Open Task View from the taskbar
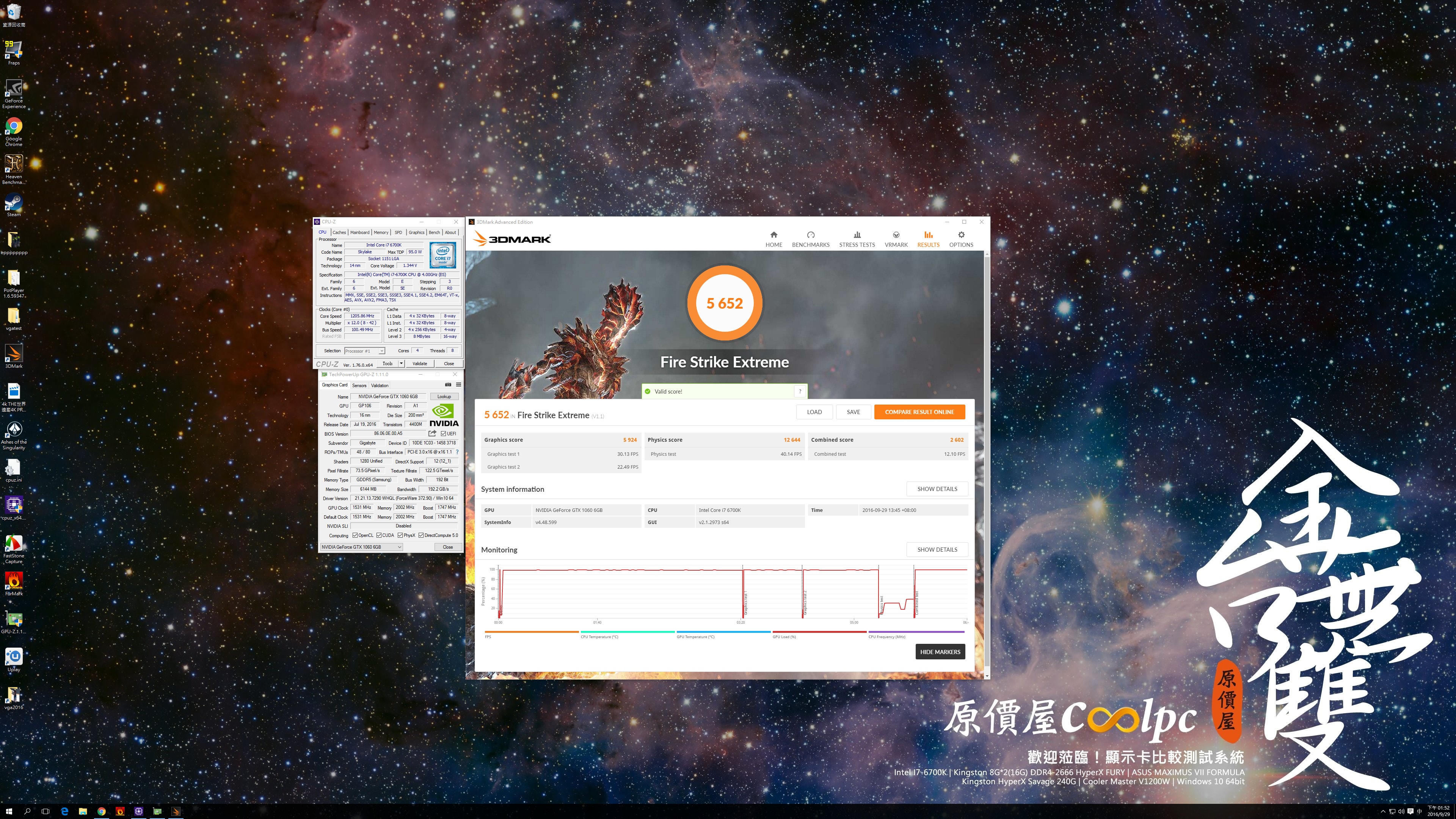1456x819 pixels. 46,812
